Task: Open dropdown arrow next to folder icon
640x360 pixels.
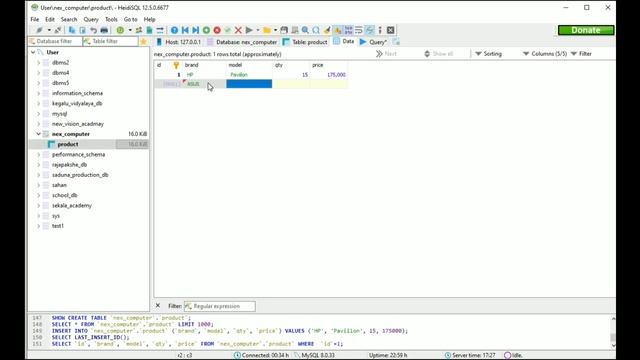Action: [276, 30]
